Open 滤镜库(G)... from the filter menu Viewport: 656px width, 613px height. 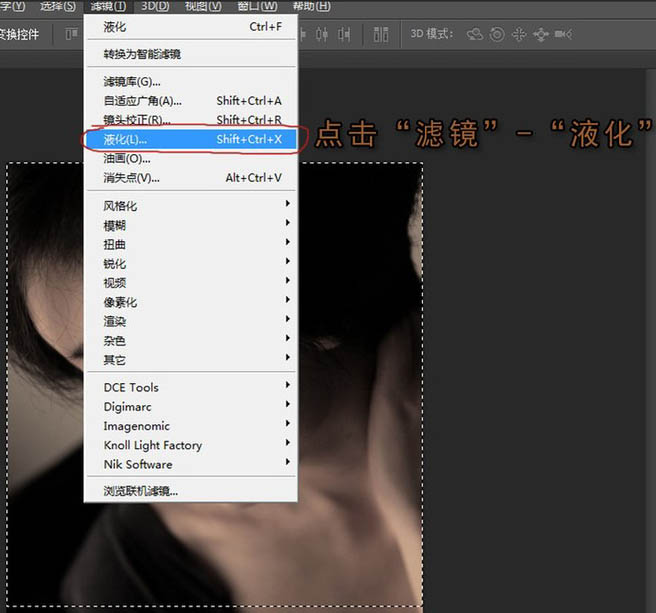[191, 82]
